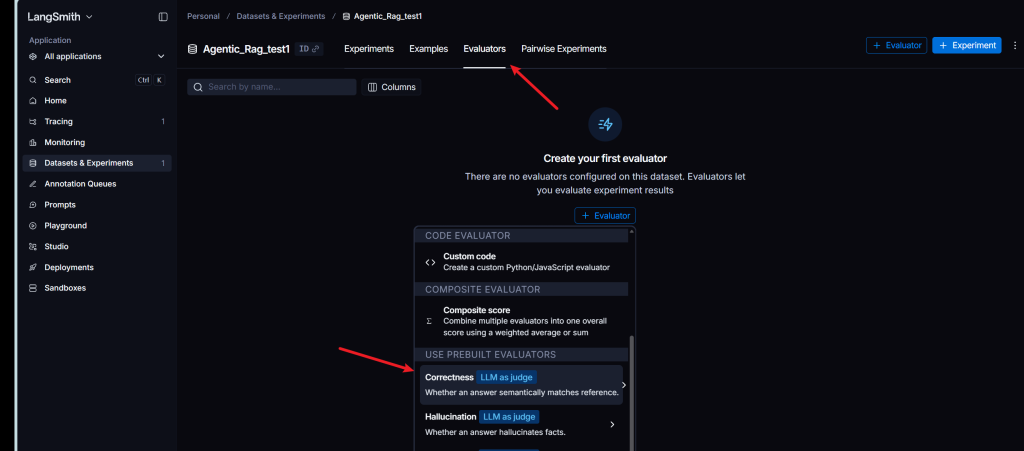1024x451 pixels.
Task: Click the lightning evaluator icon above heading
Action: click(605, 125)
